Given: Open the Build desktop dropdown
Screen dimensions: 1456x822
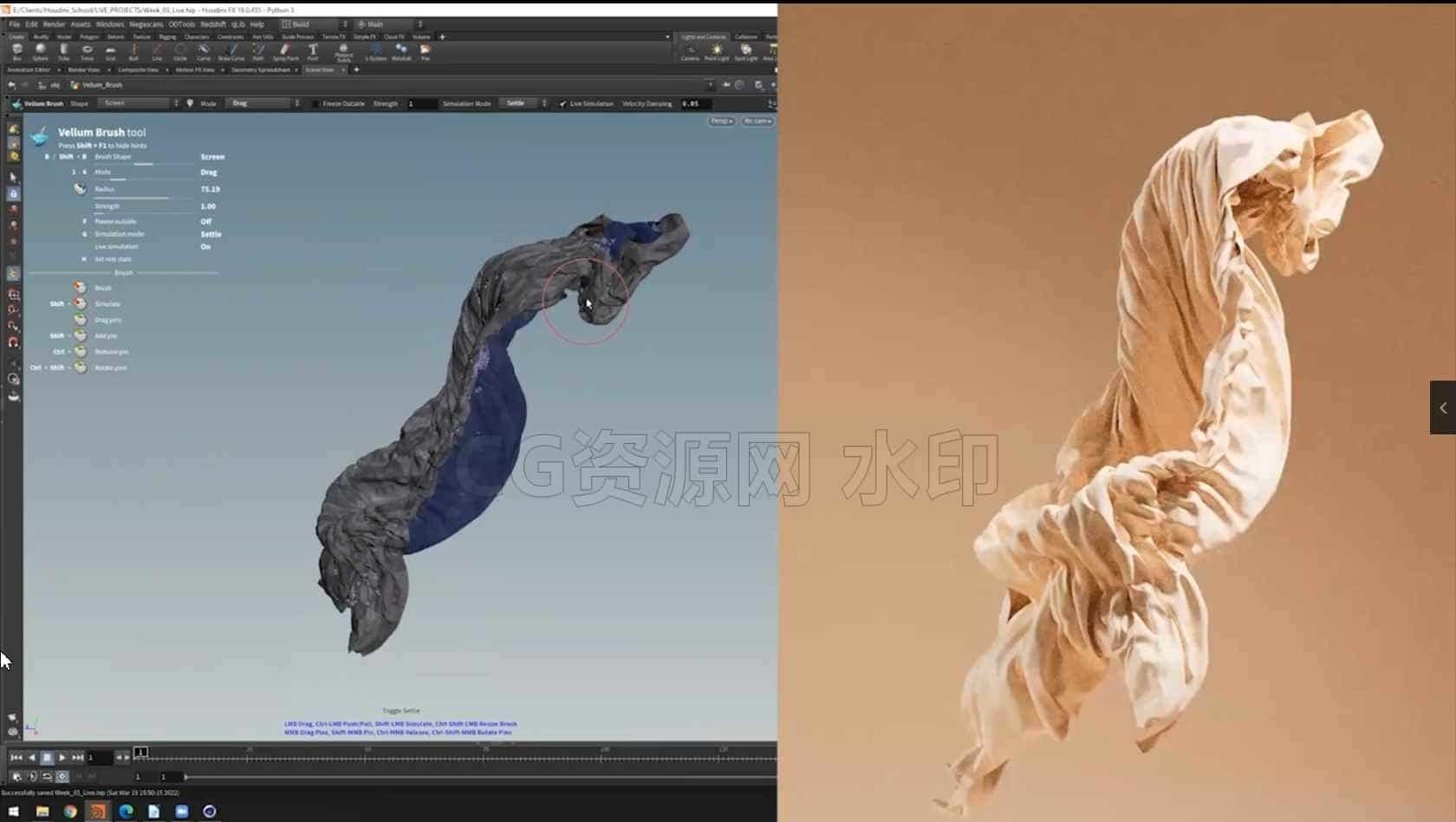Looking at the screenshot, I should (315, 24).
